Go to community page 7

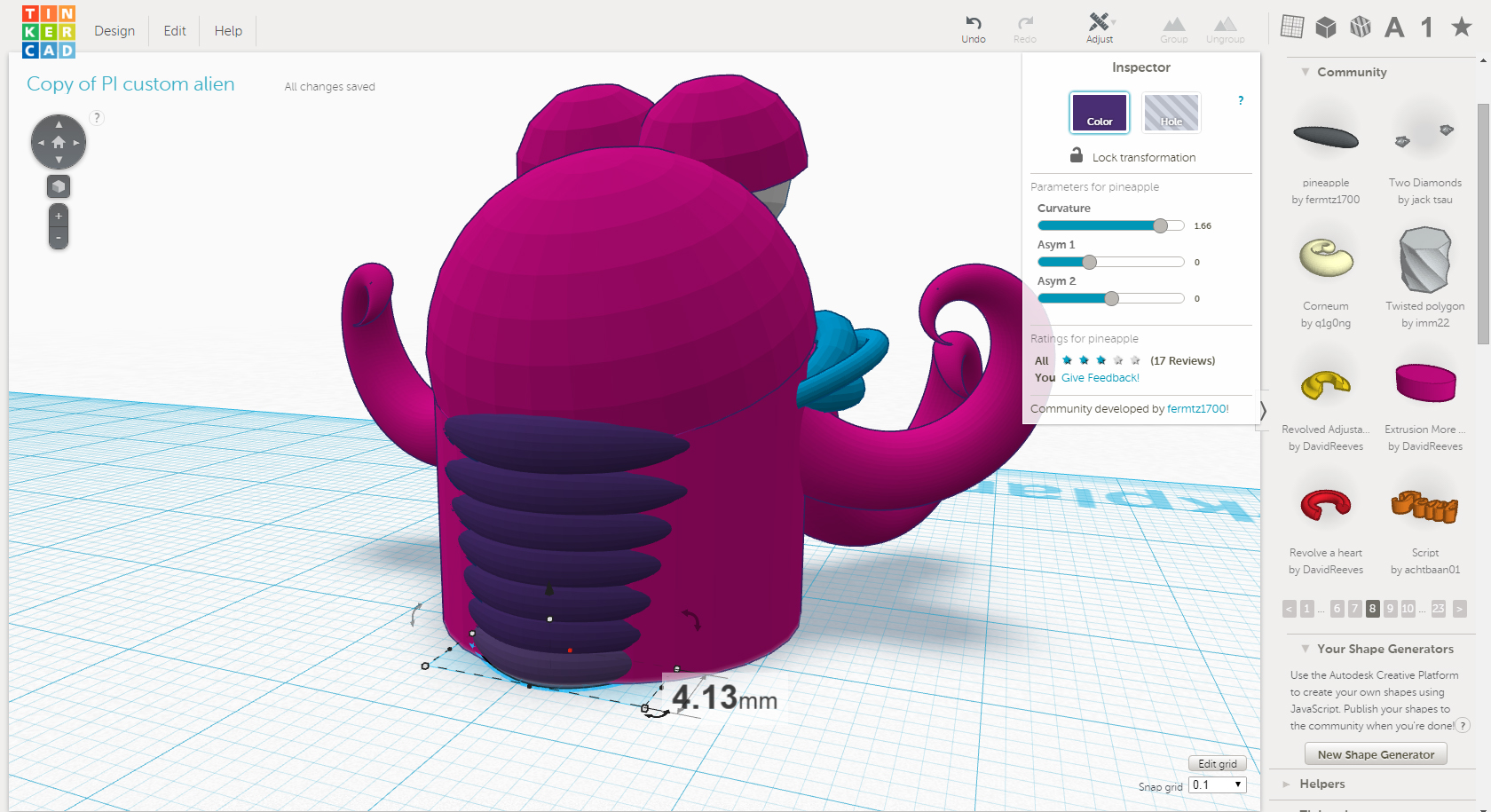pos(1354,609)
